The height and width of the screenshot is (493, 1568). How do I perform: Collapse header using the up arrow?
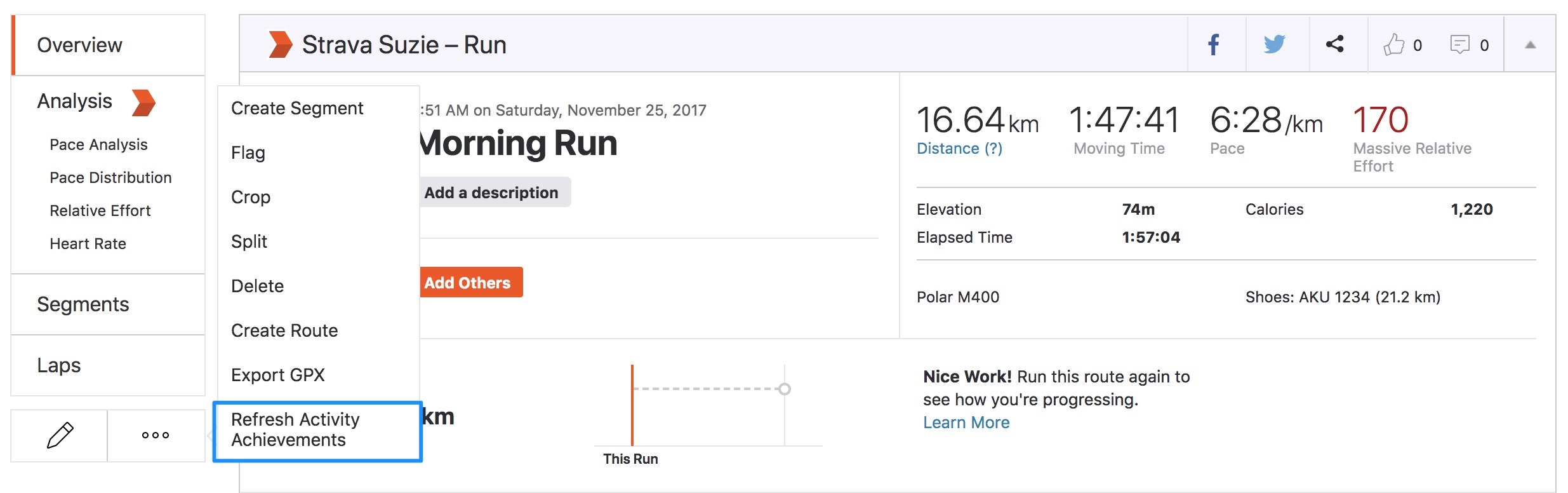[x=1531, y=44]
